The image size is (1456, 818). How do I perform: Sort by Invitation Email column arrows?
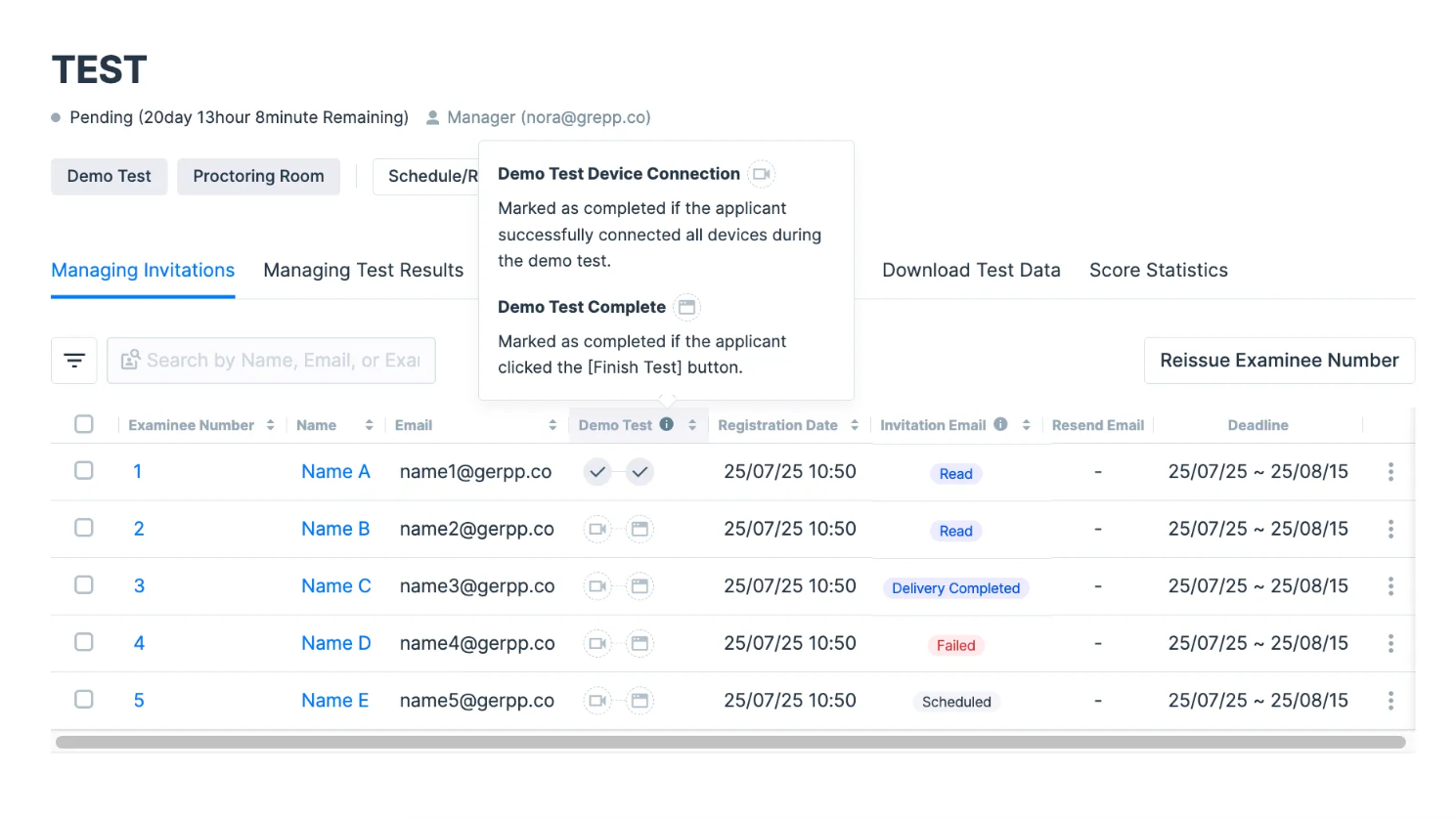(1026, 425)
